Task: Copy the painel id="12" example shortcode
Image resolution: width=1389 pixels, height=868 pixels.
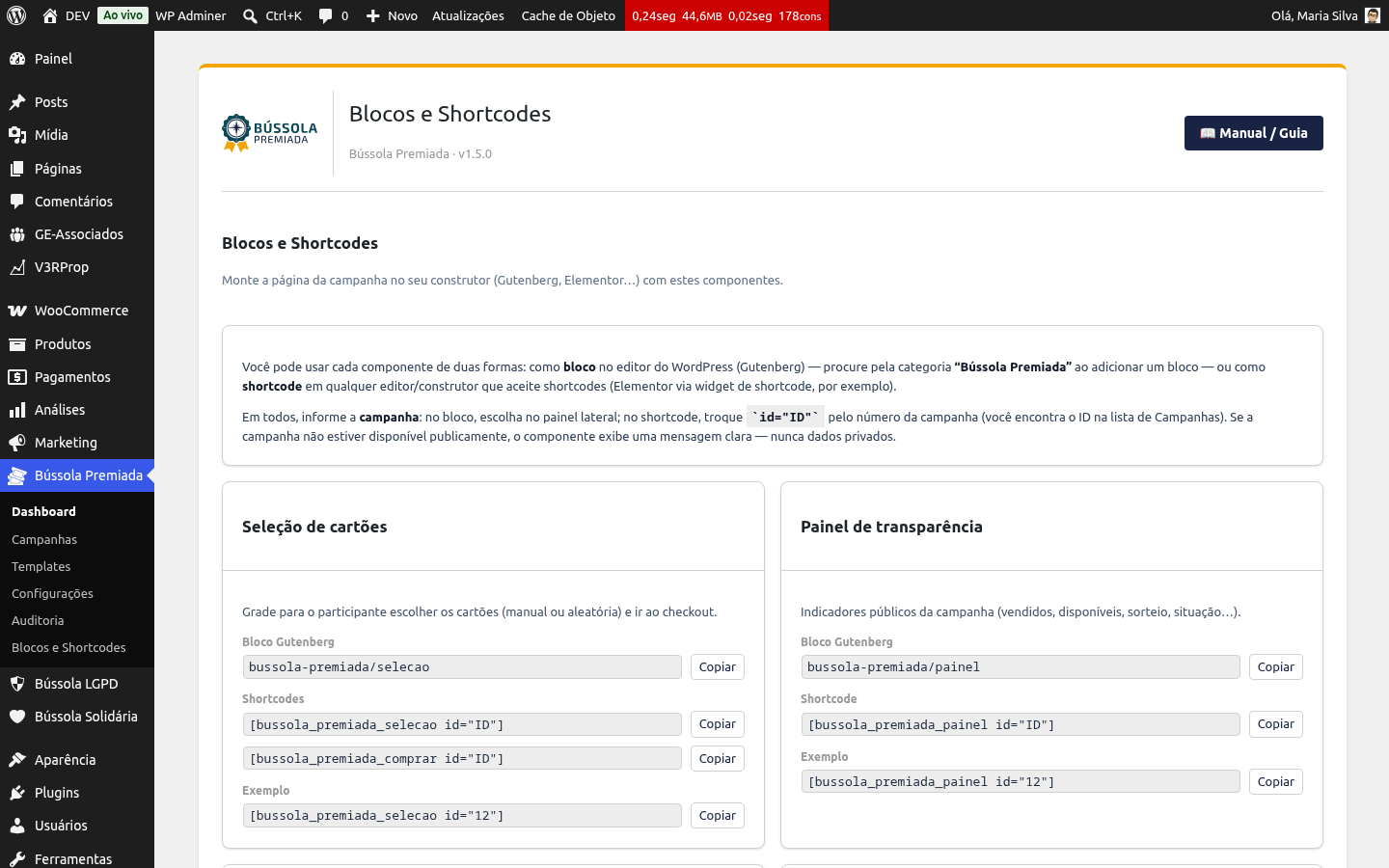Action: pos(1276,782)
